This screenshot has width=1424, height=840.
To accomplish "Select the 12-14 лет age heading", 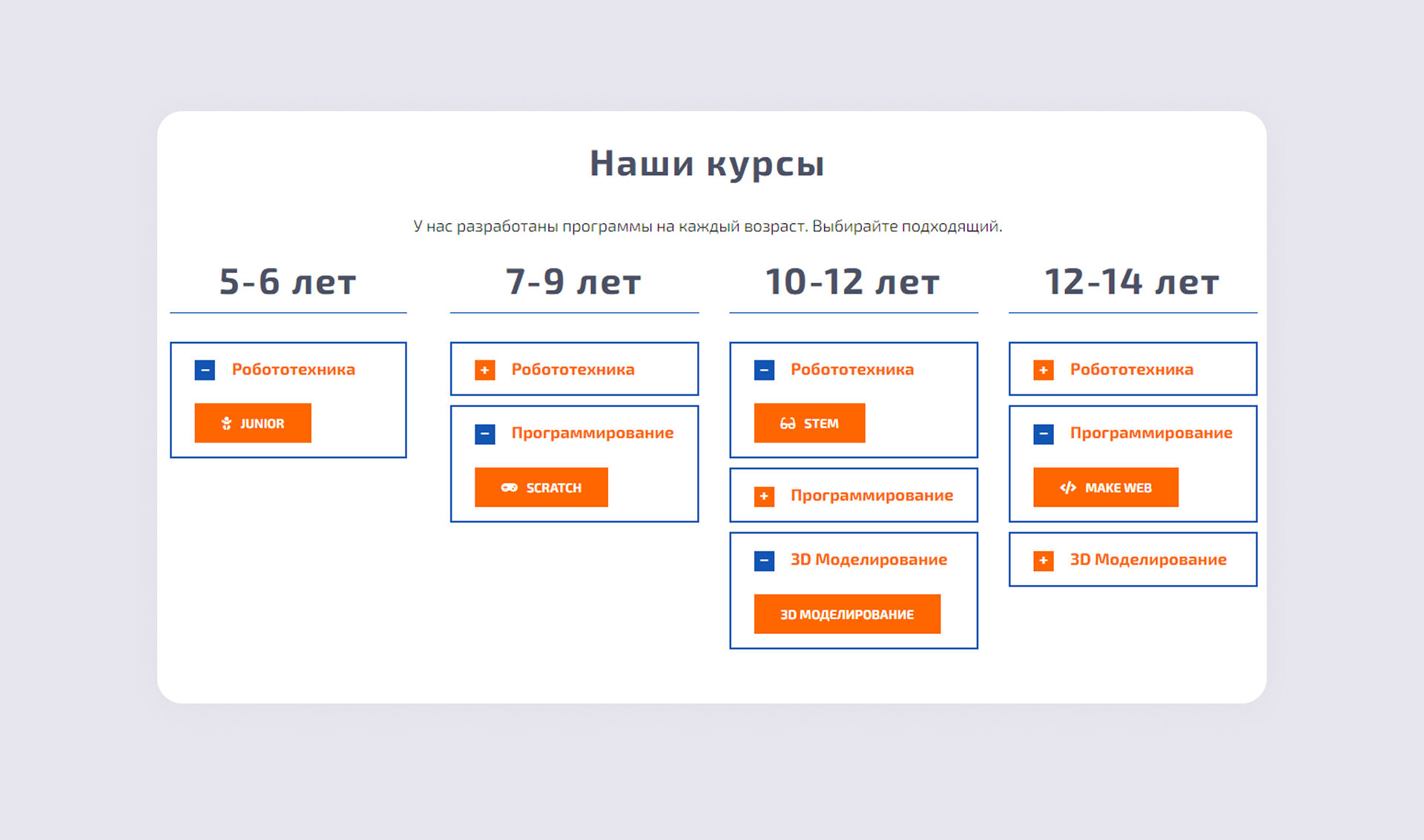I will 1132,282.
